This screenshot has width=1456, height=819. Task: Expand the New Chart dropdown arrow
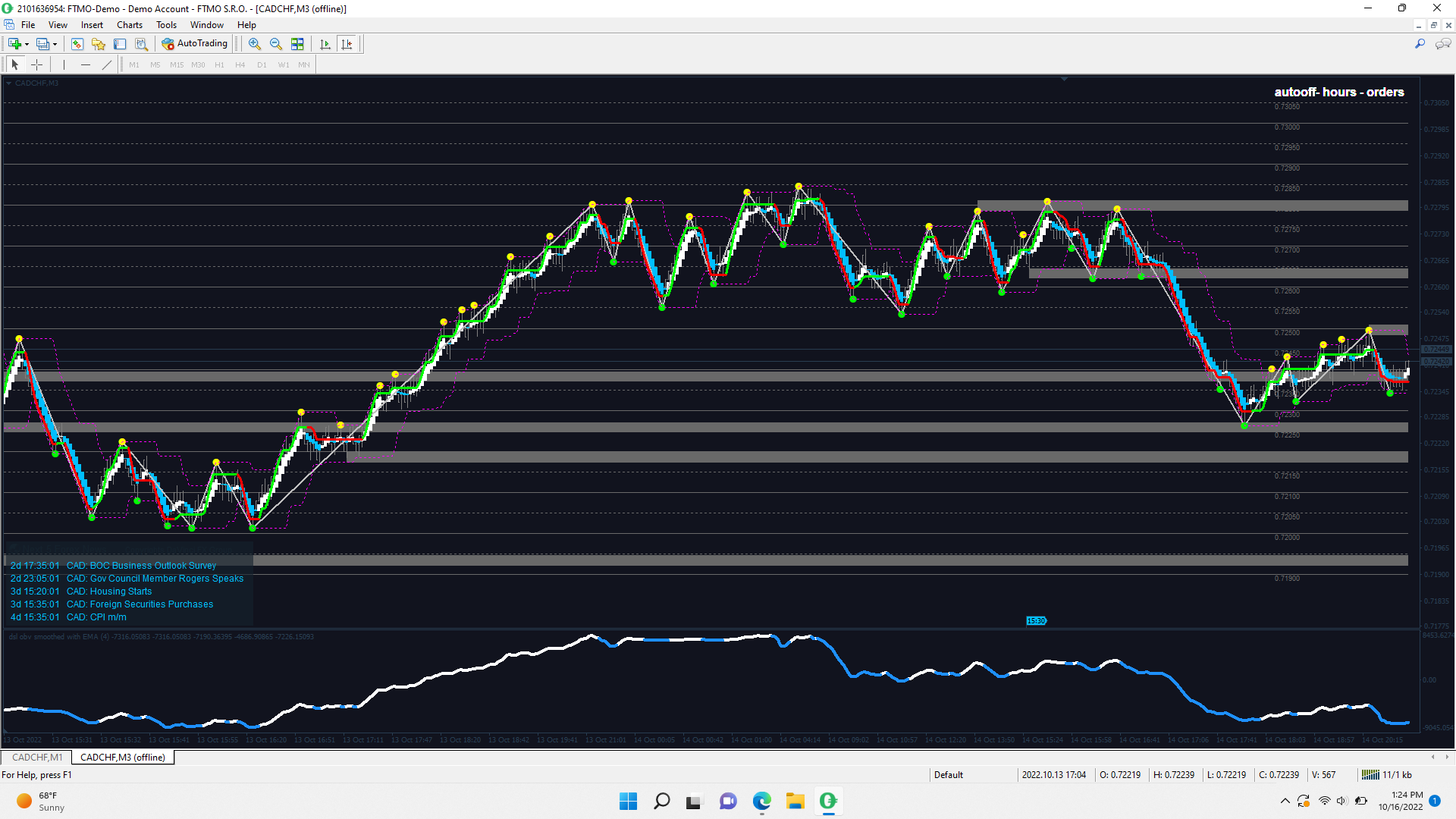tap(27, 44)
